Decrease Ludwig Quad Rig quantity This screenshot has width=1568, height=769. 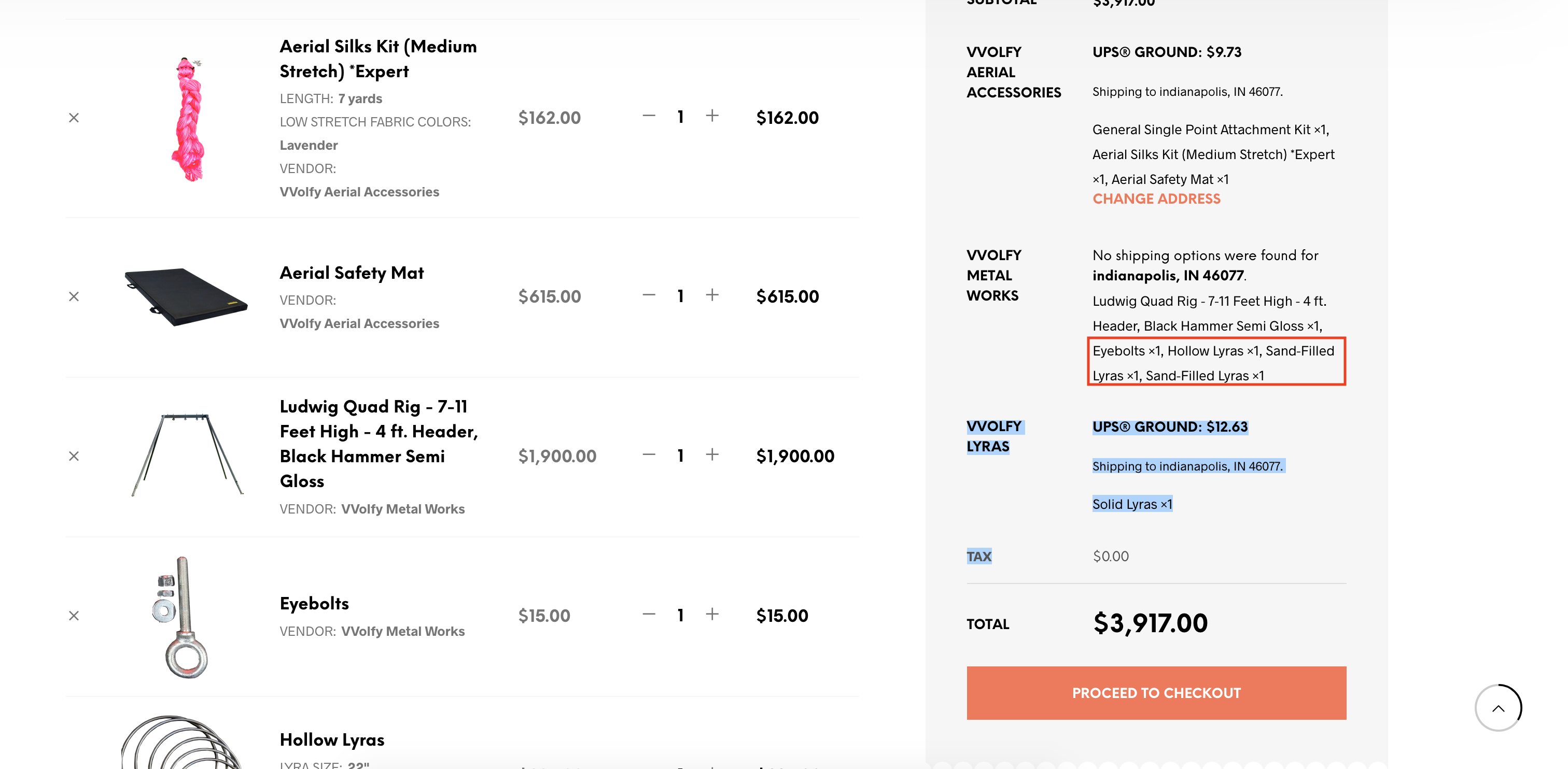pos(648,454)
